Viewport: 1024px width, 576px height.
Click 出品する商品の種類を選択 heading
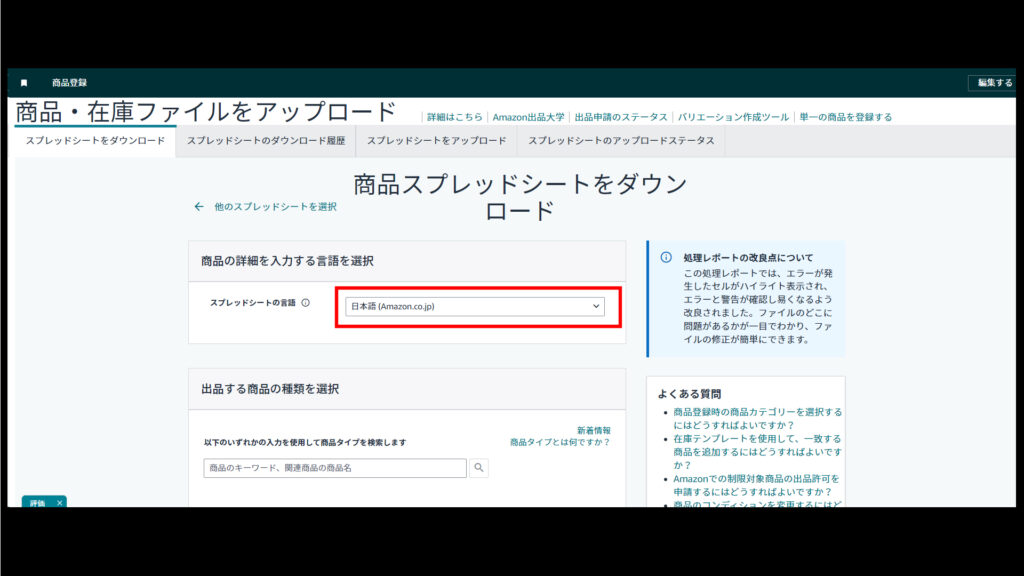tap(270, 389)
